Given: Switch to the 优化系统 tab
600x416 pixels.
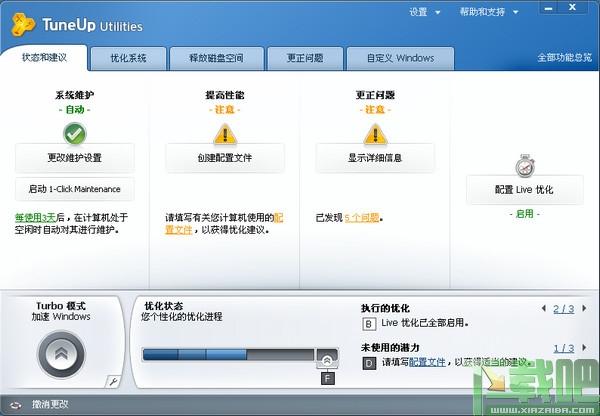Looking at the screenshot, I should [x=128, y=58].
